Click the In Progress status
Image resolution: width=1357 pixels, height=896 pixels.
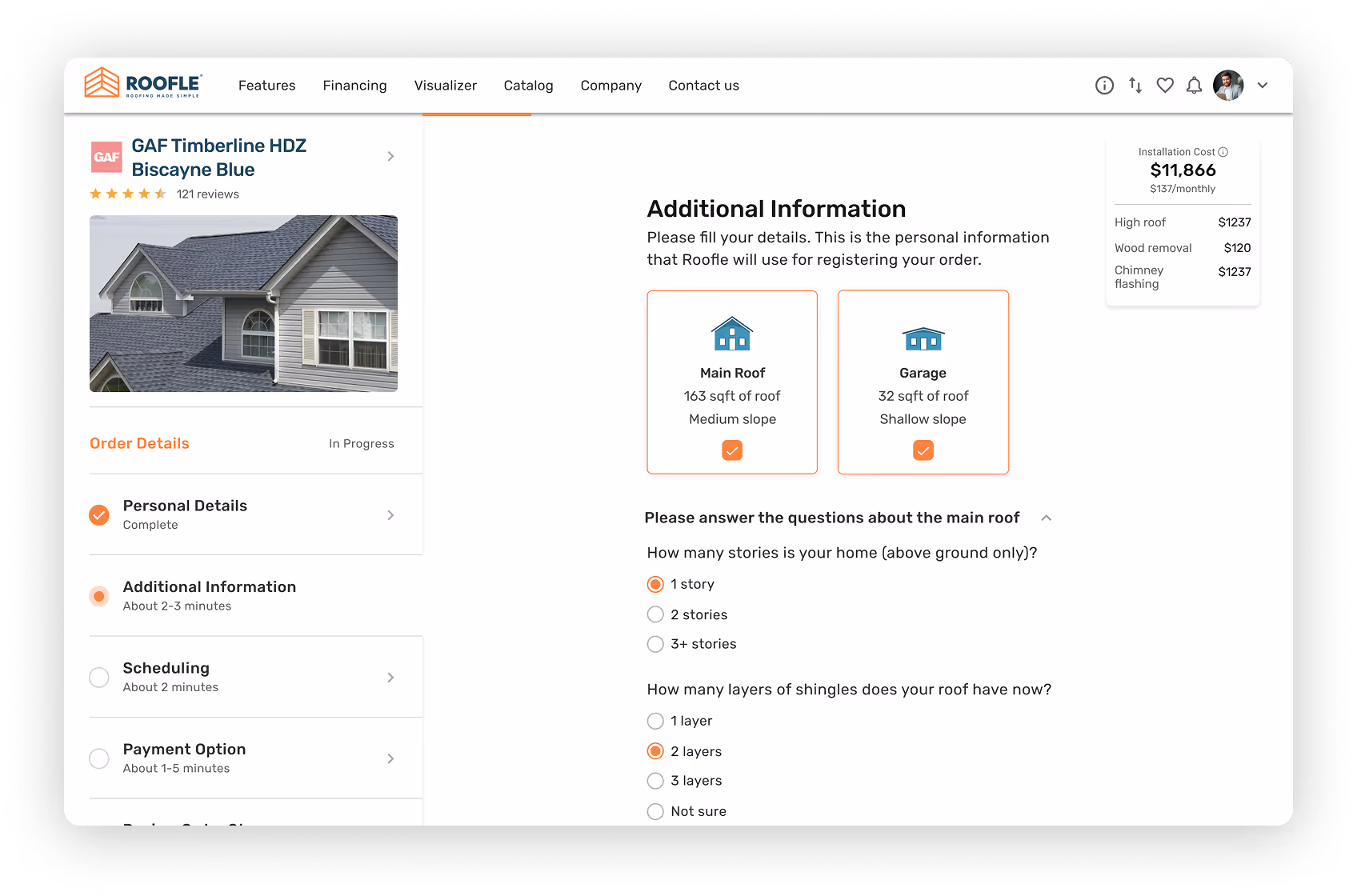point(362,444)
